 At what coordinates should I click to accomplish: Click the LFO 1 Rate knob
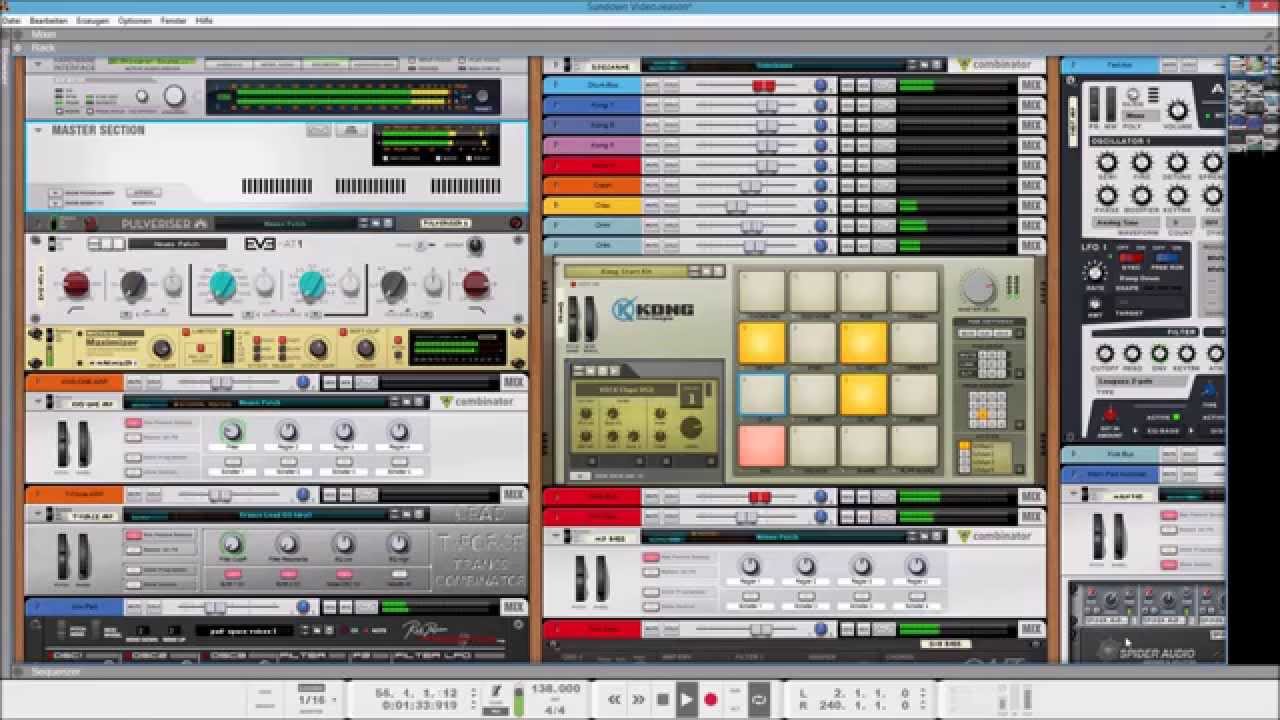pos(1095,272)
